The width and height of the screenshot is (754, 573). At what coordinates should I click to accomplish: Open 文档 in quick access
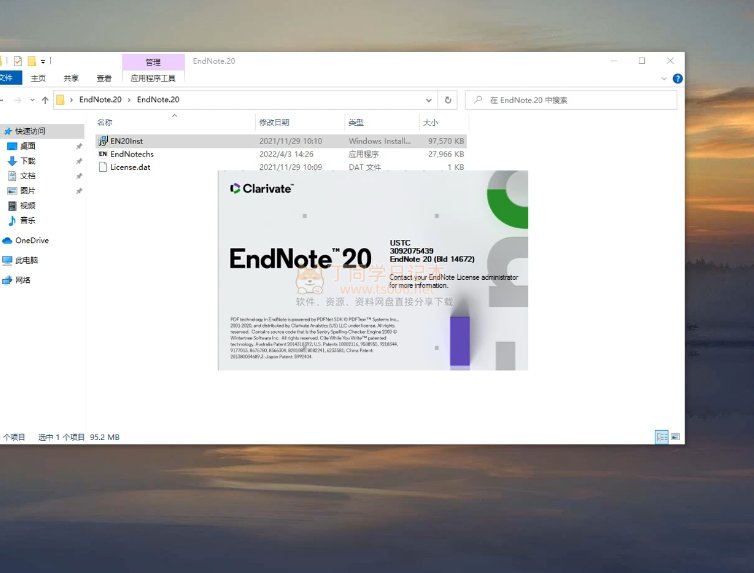click(27, 175)
